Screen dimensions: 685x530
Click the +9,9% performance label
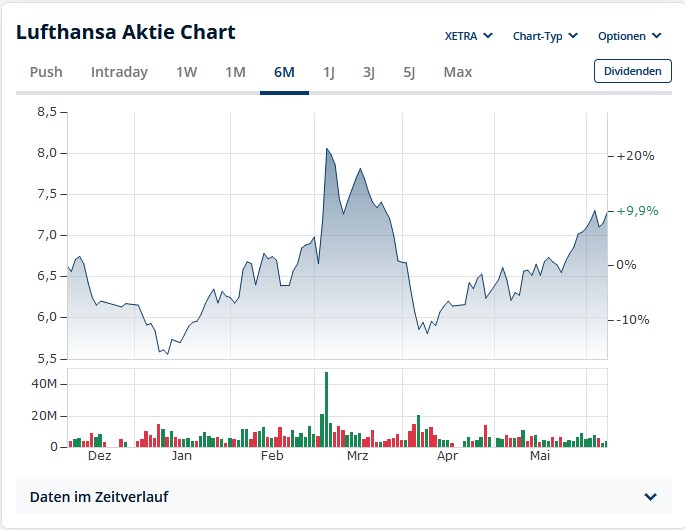click(x=637, y=211)
